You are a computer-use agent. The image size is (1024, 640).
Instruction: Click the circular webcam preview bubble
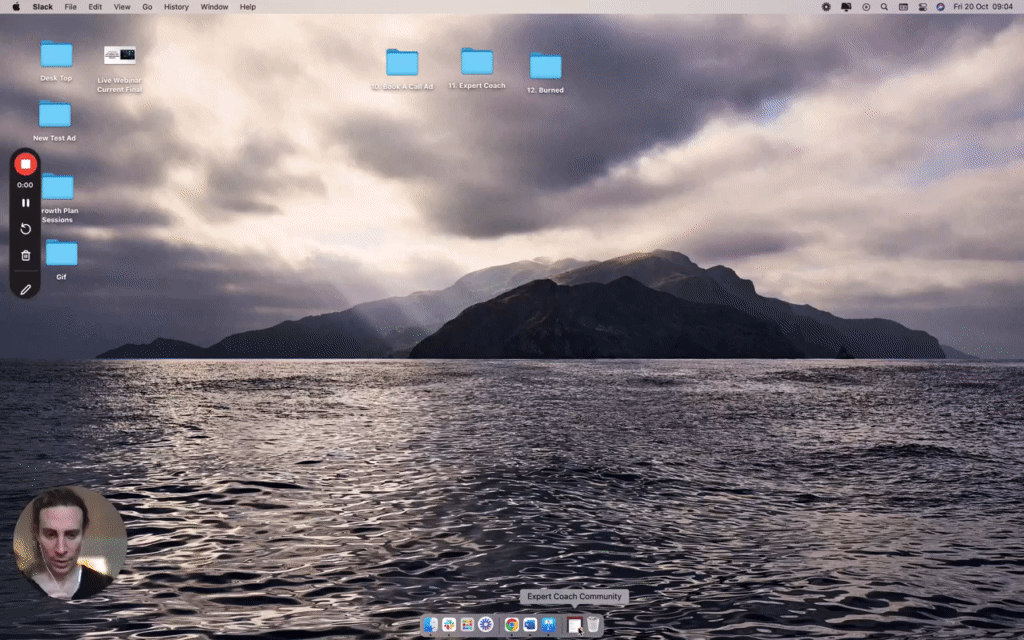(70, 543)
